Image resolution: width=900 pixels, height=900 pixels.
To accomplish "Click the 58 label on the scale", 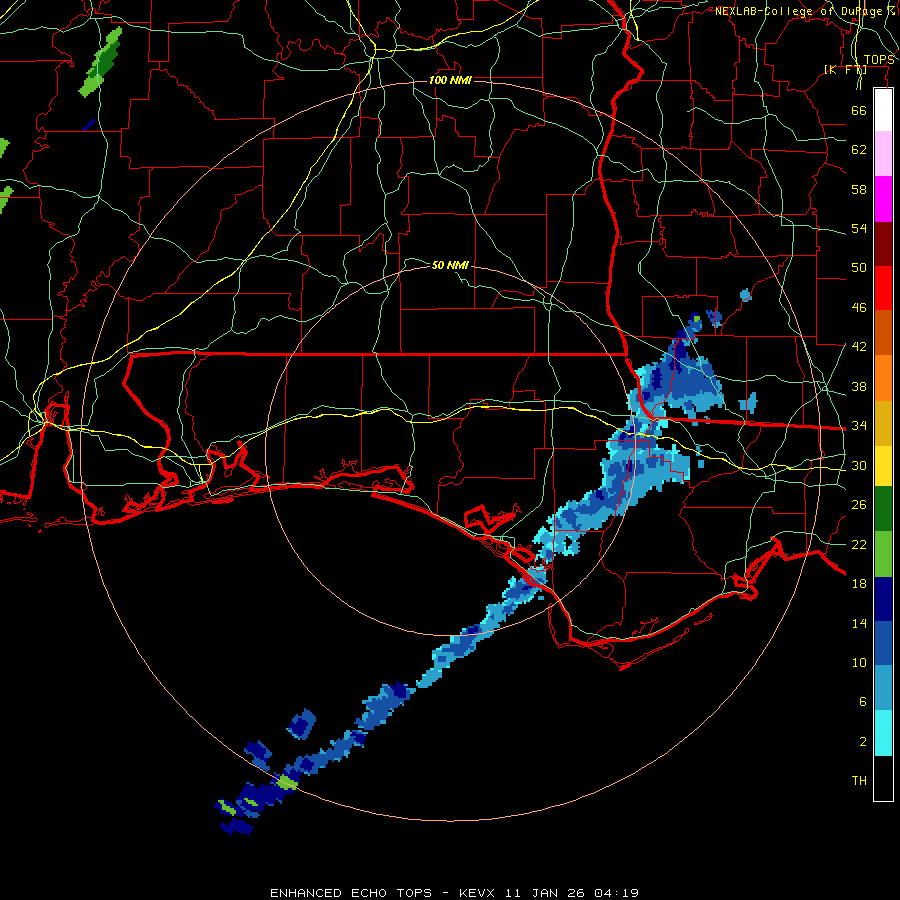I will (x=859, y=189).
